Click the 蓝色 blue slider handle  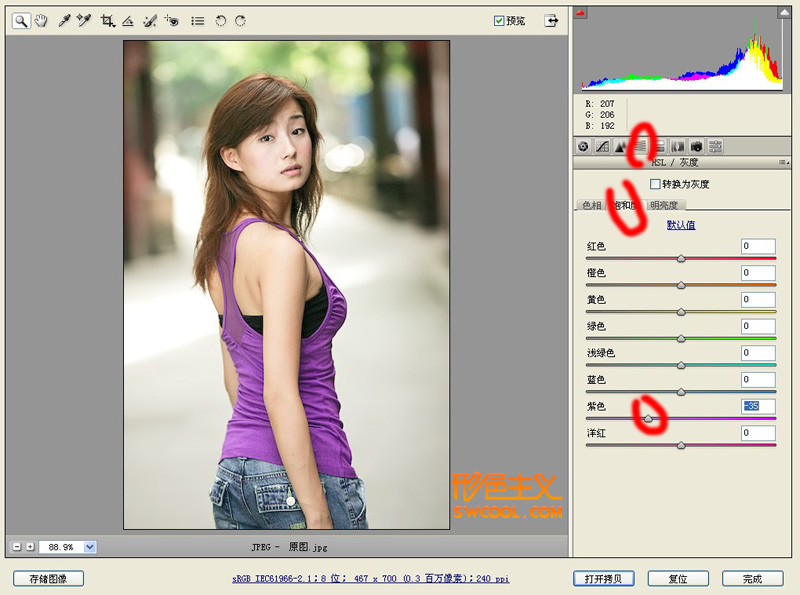click(x=681, y=392)
